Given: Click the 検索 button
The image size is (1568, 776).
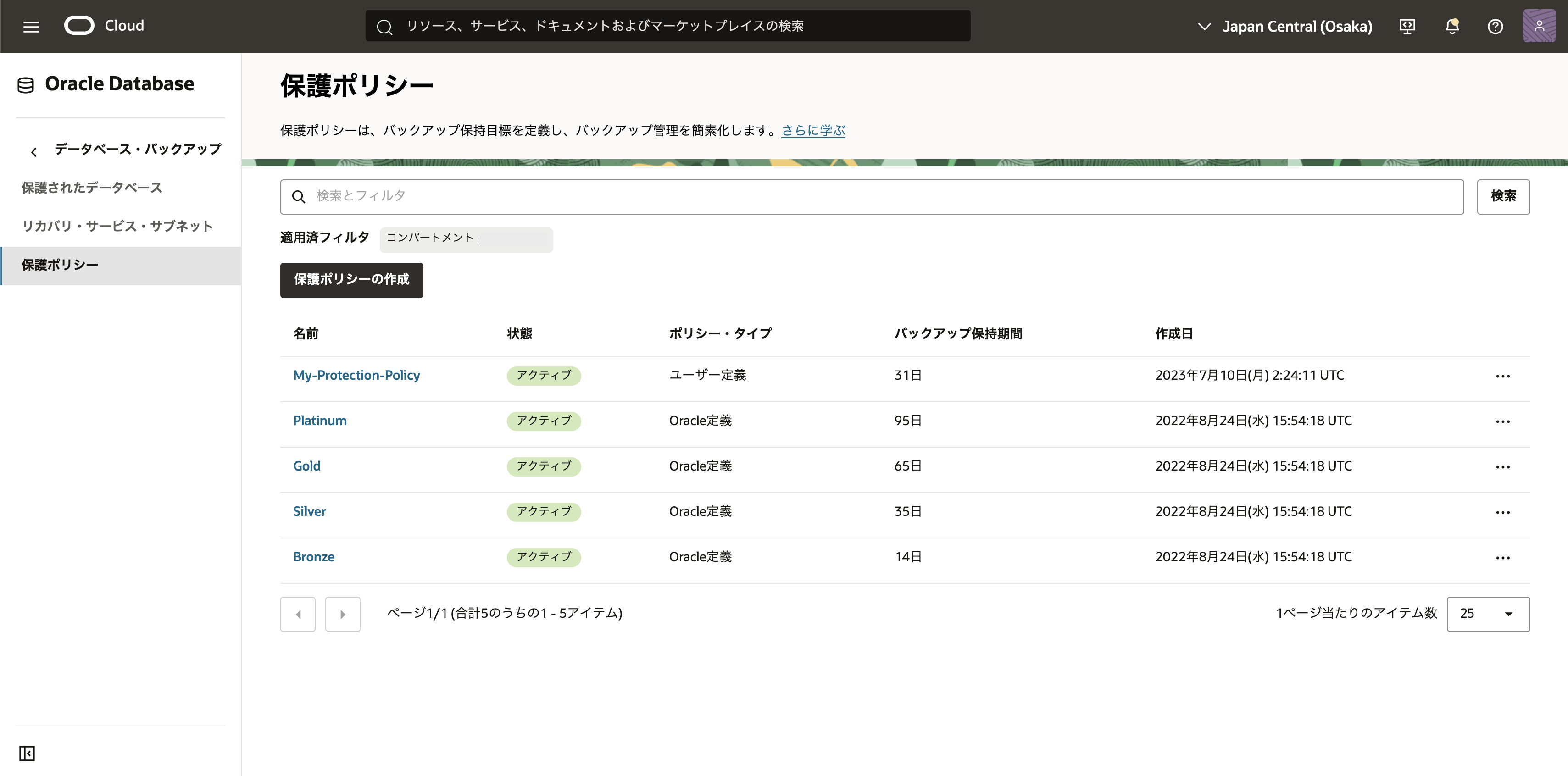Looking at the screenshot, I should tap(1502, 196).
